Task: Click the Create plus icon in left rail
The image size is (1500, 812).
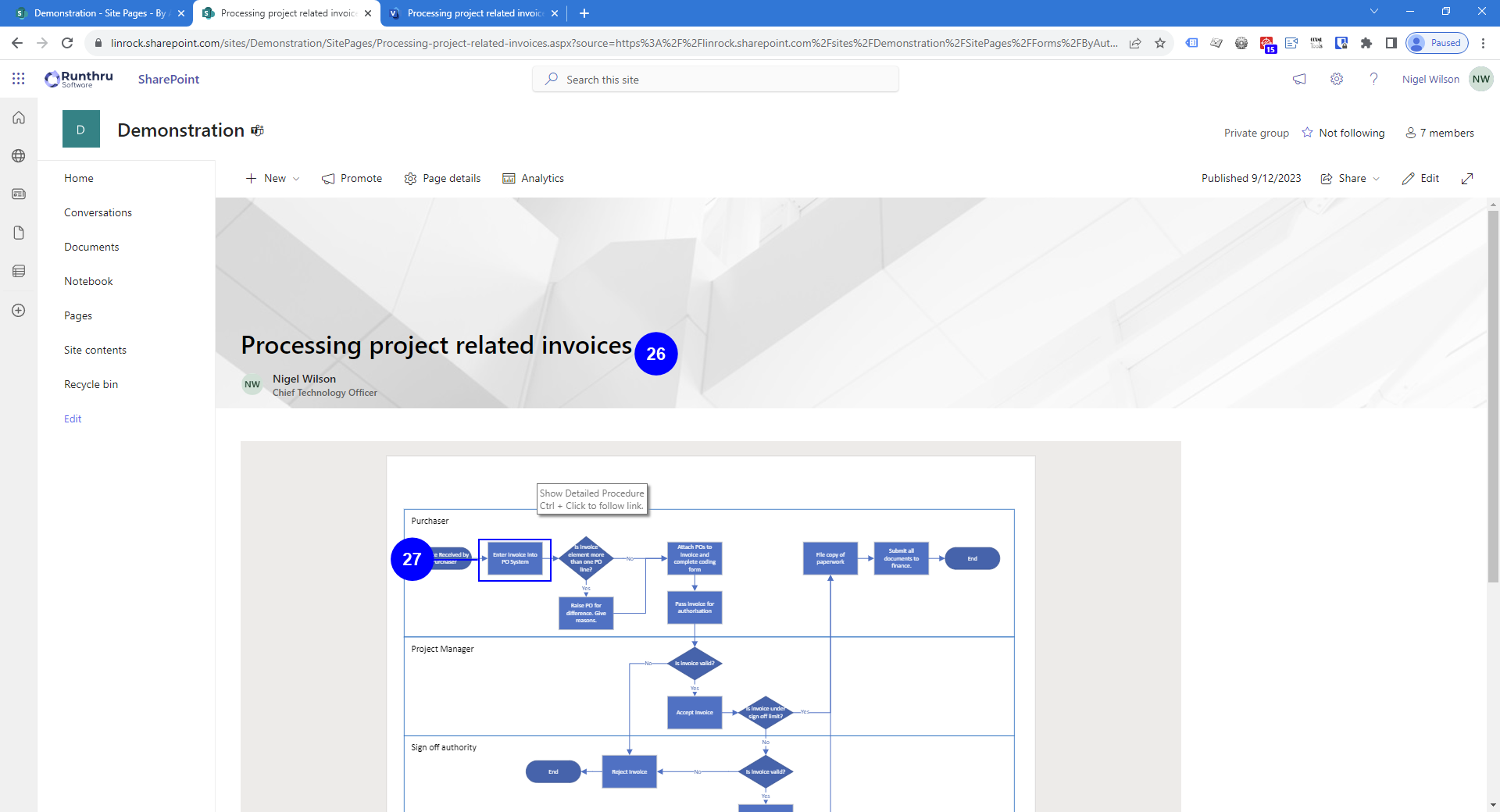Action: point(19,311)
